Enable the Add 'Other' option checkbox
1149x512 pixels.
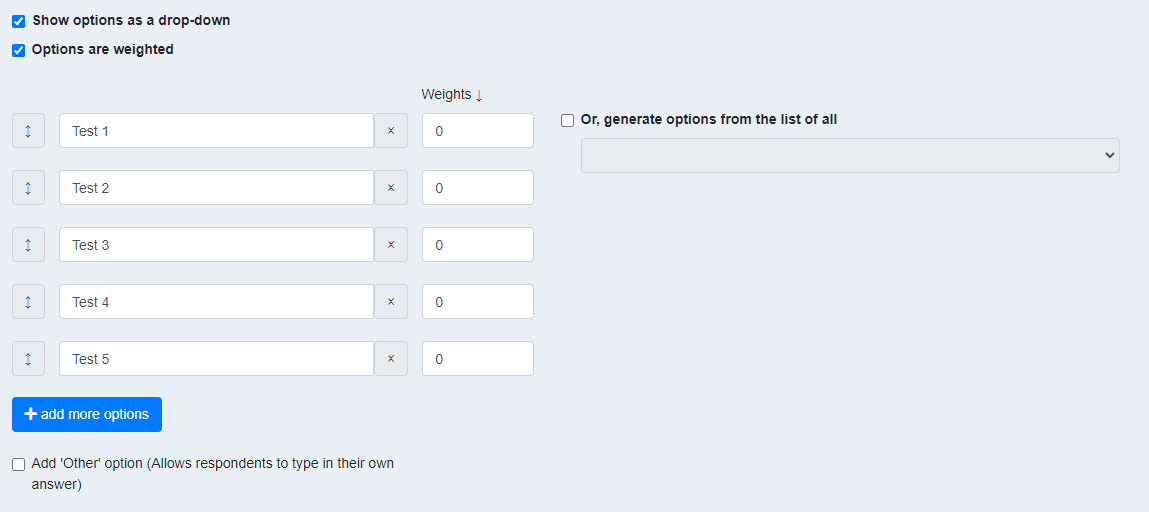[x=19, y=464]
